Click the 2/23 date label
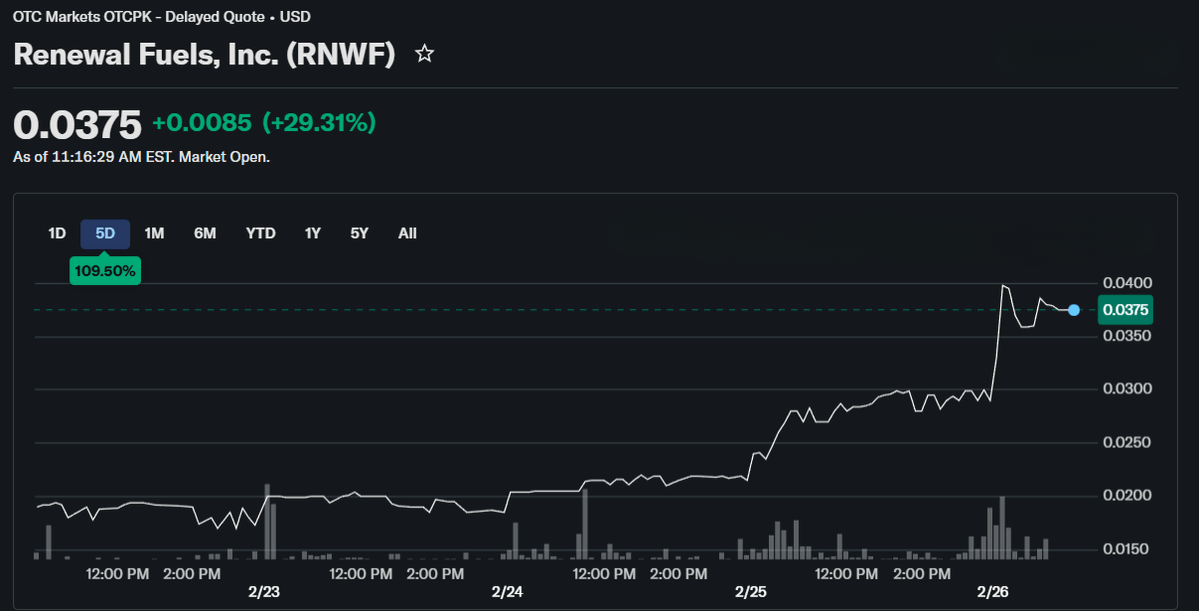The height and width of the screenshot is (611, 1199). click(266, 592)
